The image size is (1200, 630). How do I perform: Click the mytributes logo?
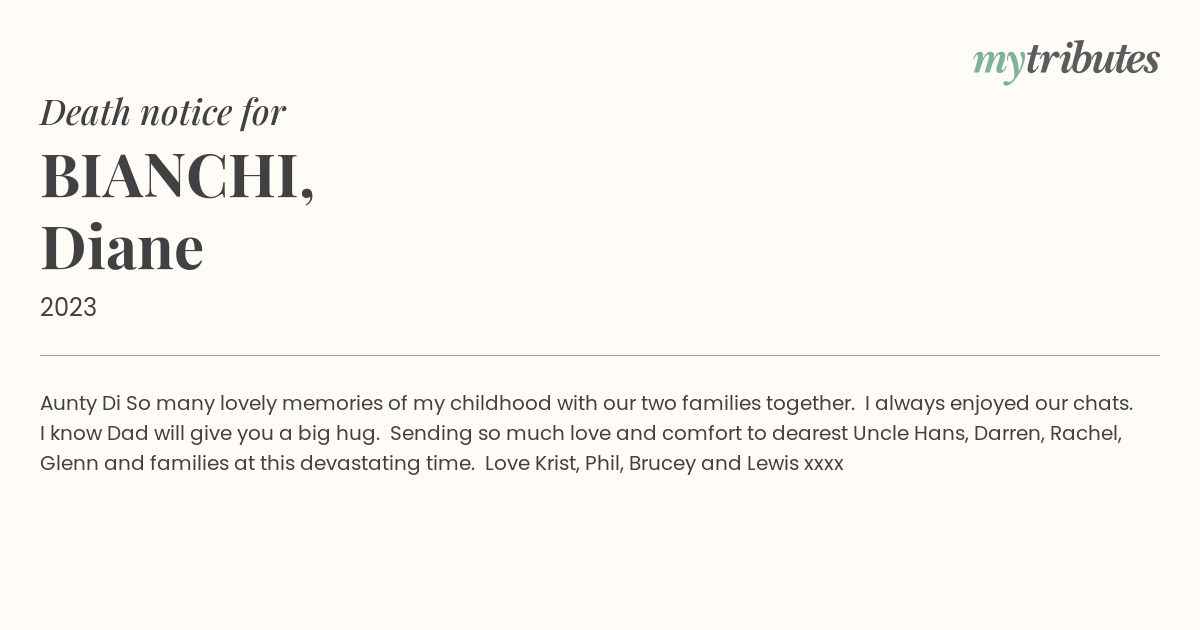coord(1066,62)
